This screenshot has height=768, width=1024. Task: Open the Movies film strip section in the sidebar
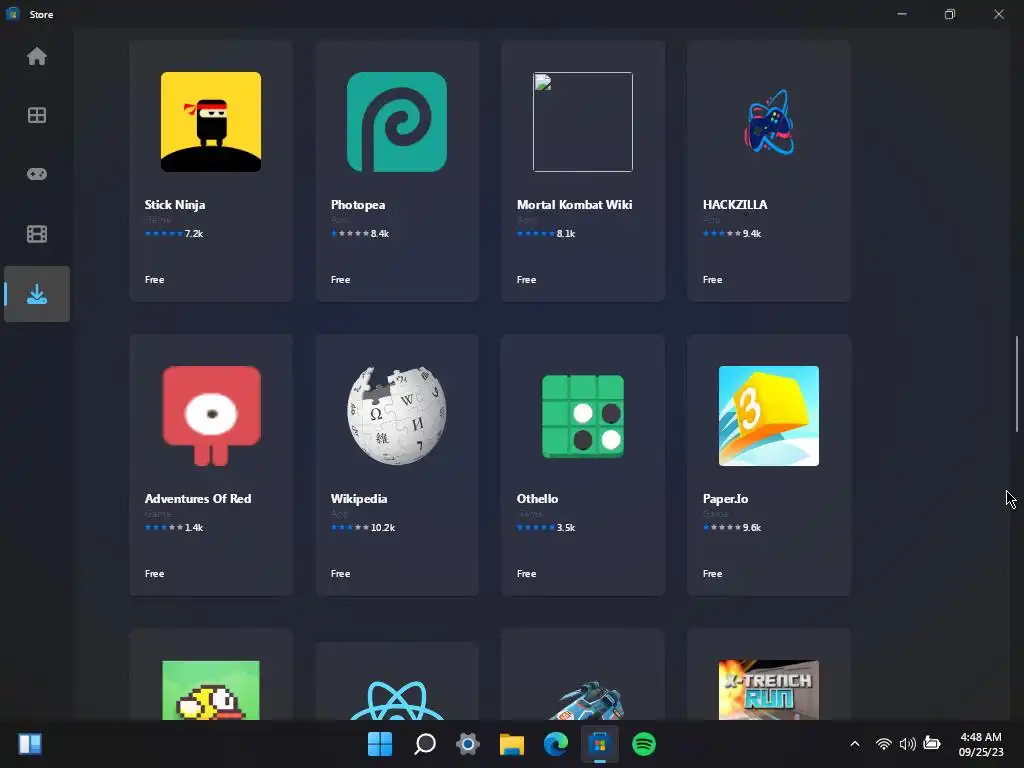pyautogui.click(x=37, y=234)
